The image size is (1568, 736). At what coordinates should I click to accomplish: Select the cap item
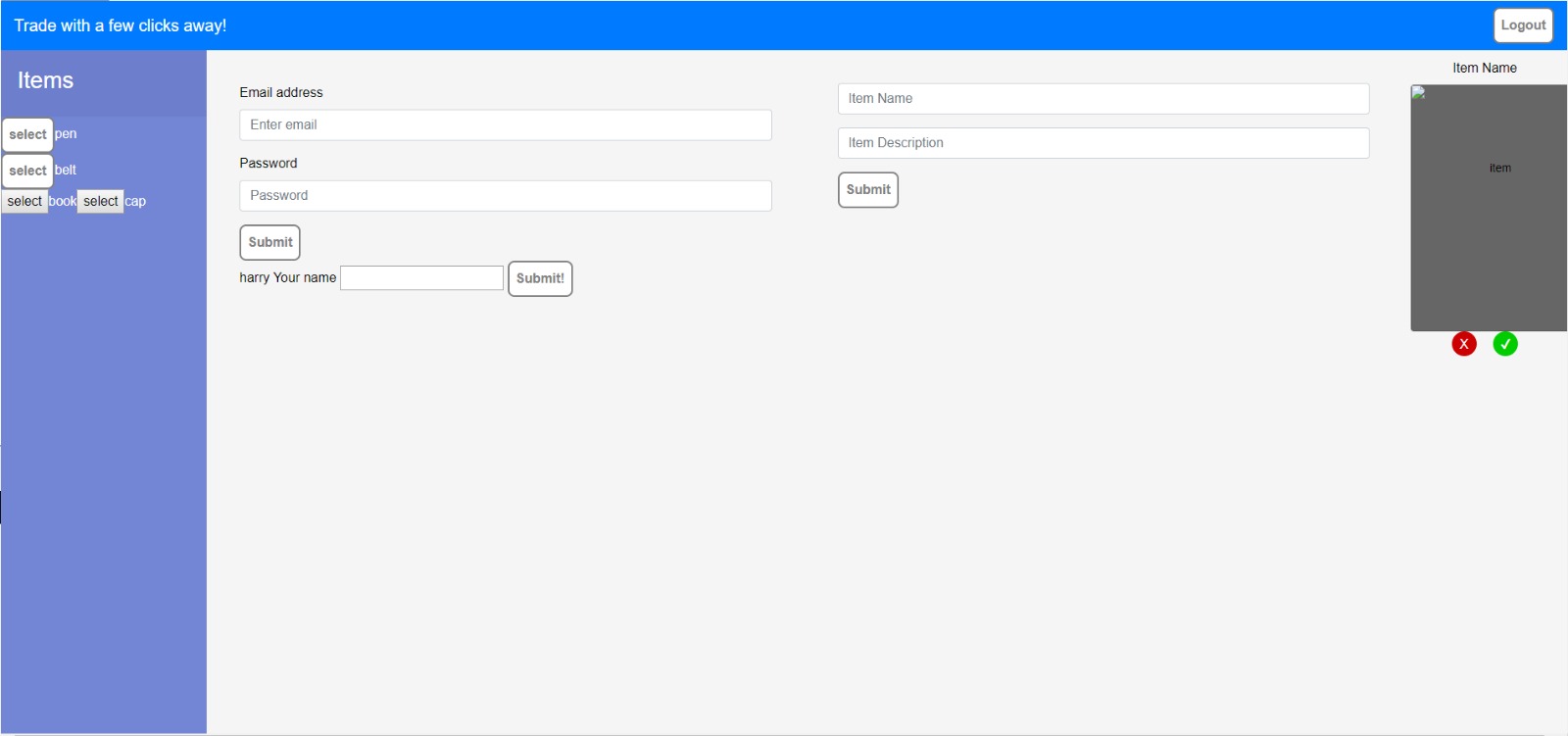point(100,202)
